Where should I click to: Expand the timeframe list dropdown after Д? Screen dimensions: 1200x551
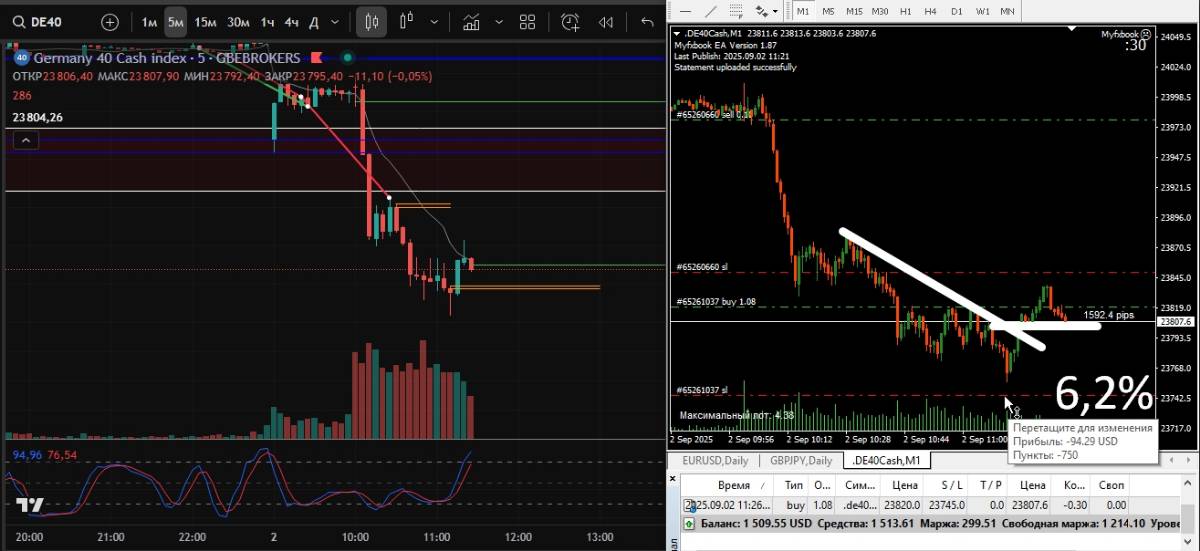pos(335,22)
